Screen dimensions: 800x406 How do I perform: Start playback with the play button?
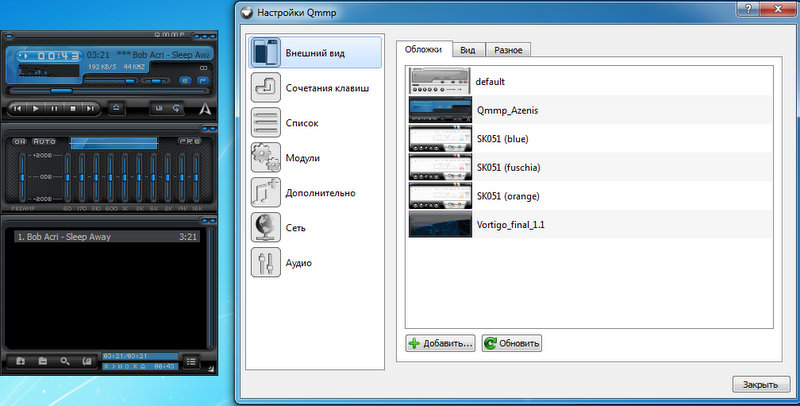coord(36,109)
